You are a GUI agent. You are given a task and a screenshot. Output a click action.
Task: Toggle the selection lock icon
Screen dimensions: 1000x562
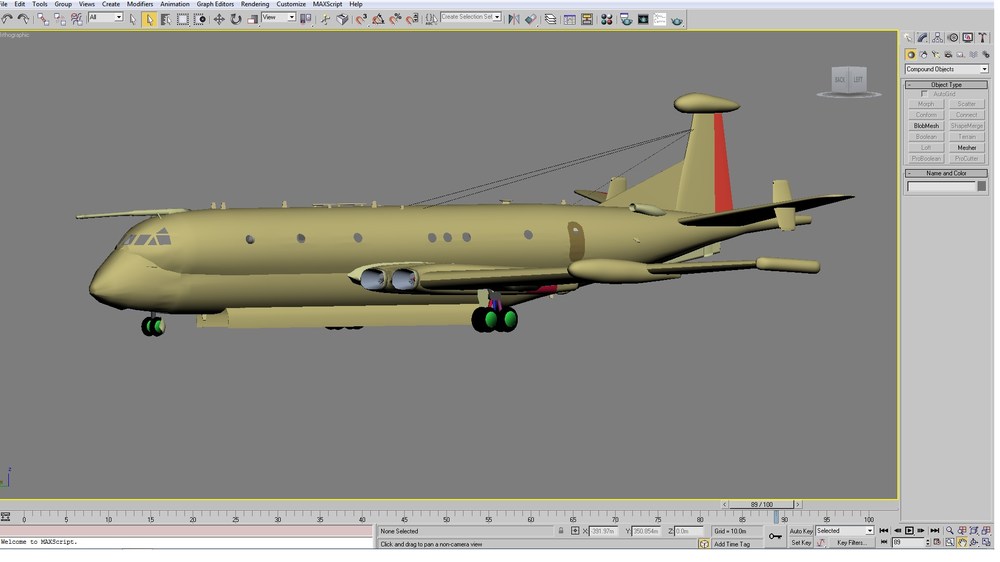click(561, 531)
